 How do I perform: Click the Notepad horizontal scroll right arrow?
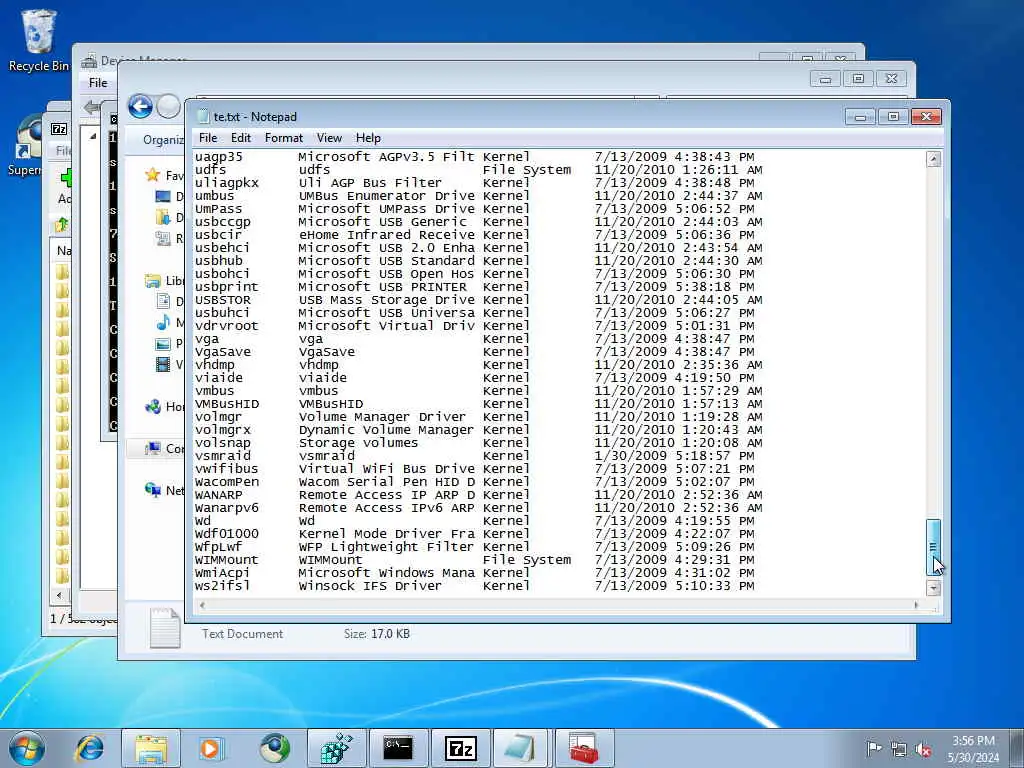point(916,605)
